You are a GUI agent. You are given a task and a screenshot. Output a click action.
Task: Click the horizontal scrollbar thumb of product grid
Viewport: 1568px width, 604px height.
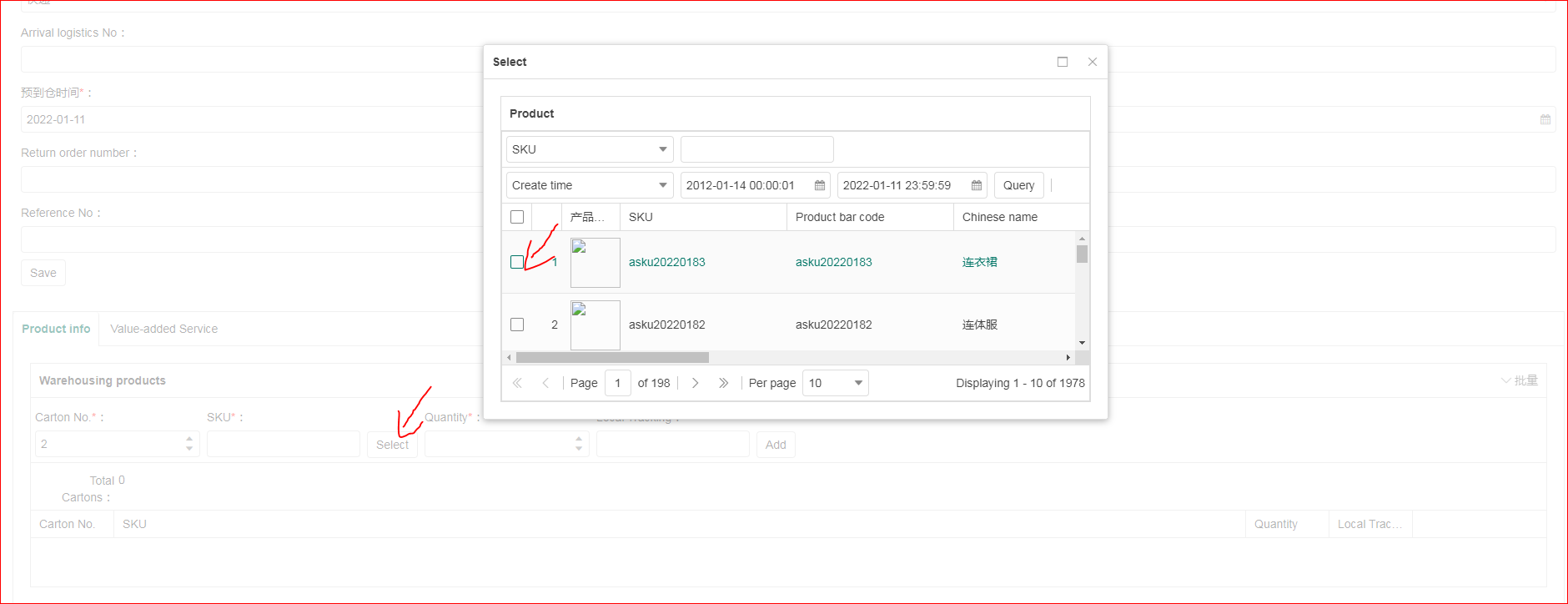click(x=612, y=357)
